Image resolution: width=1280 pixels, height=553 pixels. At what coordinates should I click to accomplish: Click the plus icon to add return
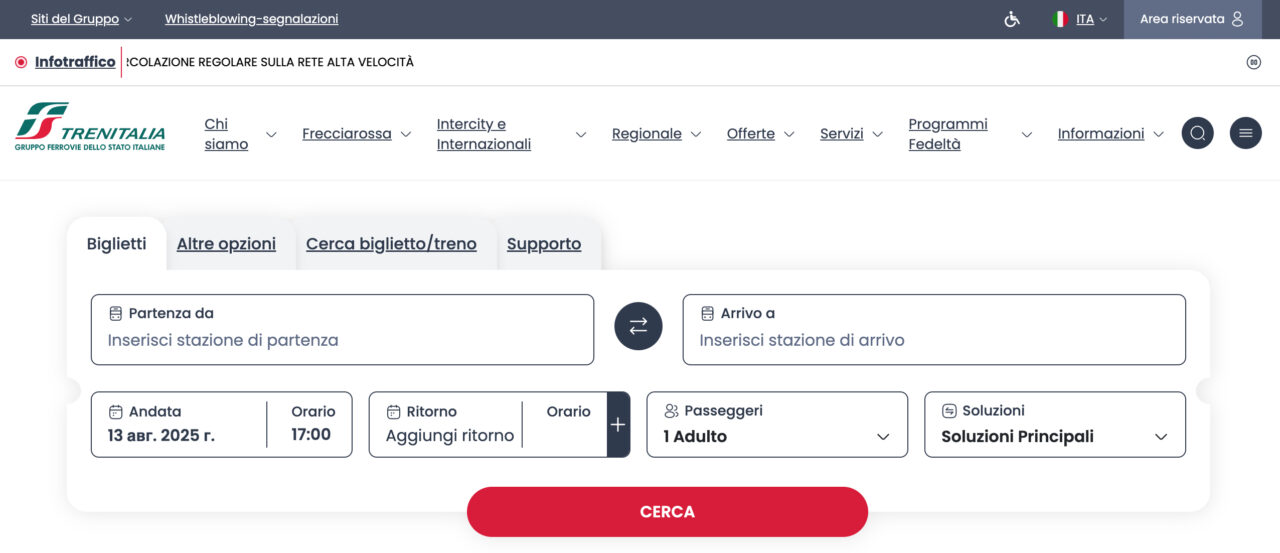(618, 424)
